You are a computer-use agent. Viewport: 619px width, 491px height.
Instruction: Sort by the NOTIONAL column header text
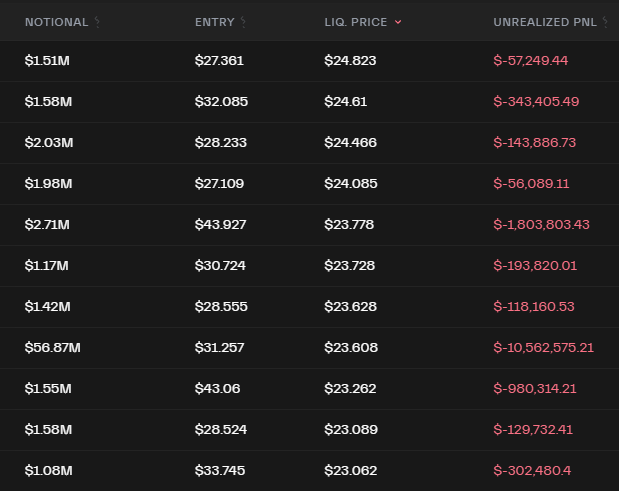coord(56,22)
